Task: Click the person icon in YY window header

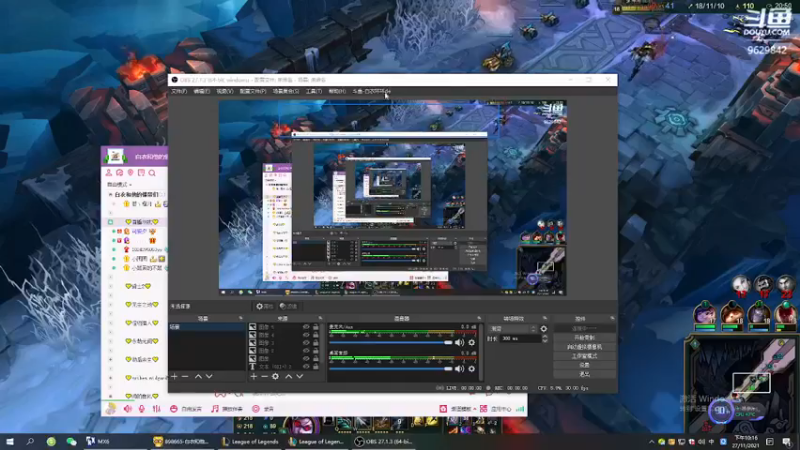Action: point(109,173)
